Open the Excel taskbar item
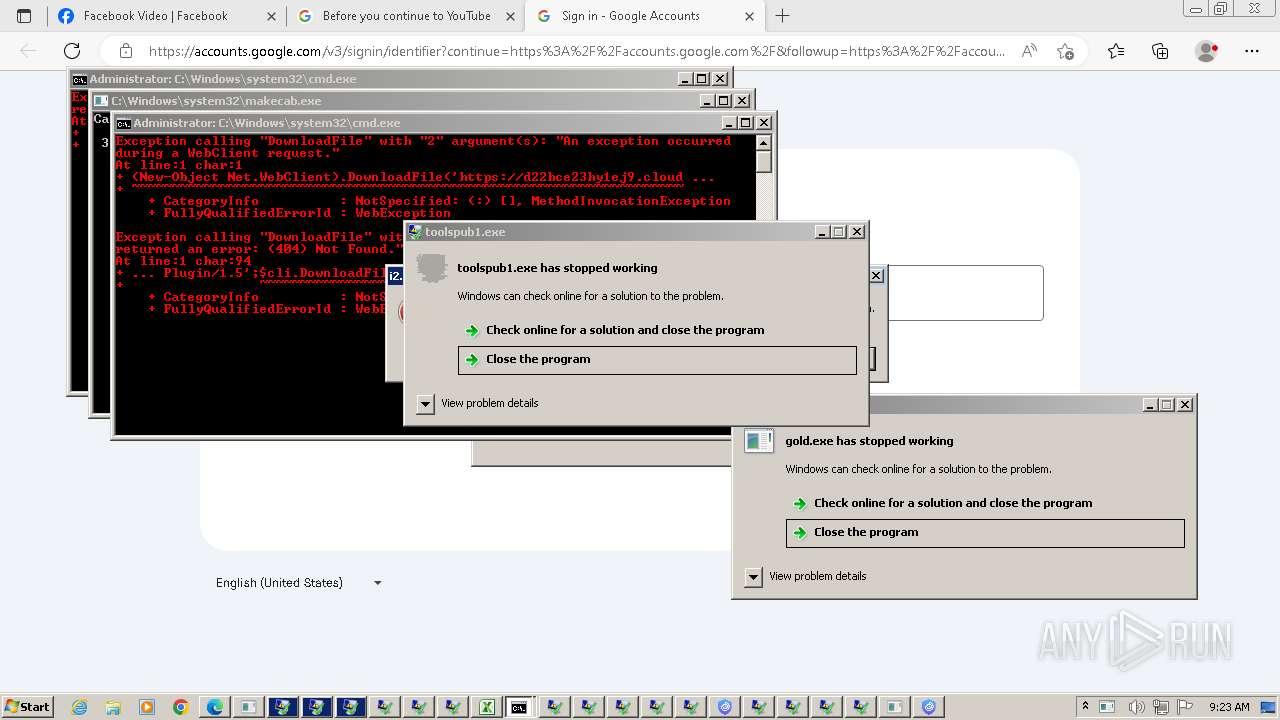The height and width of the screenshot is (720, 1280). click(487, 707)
